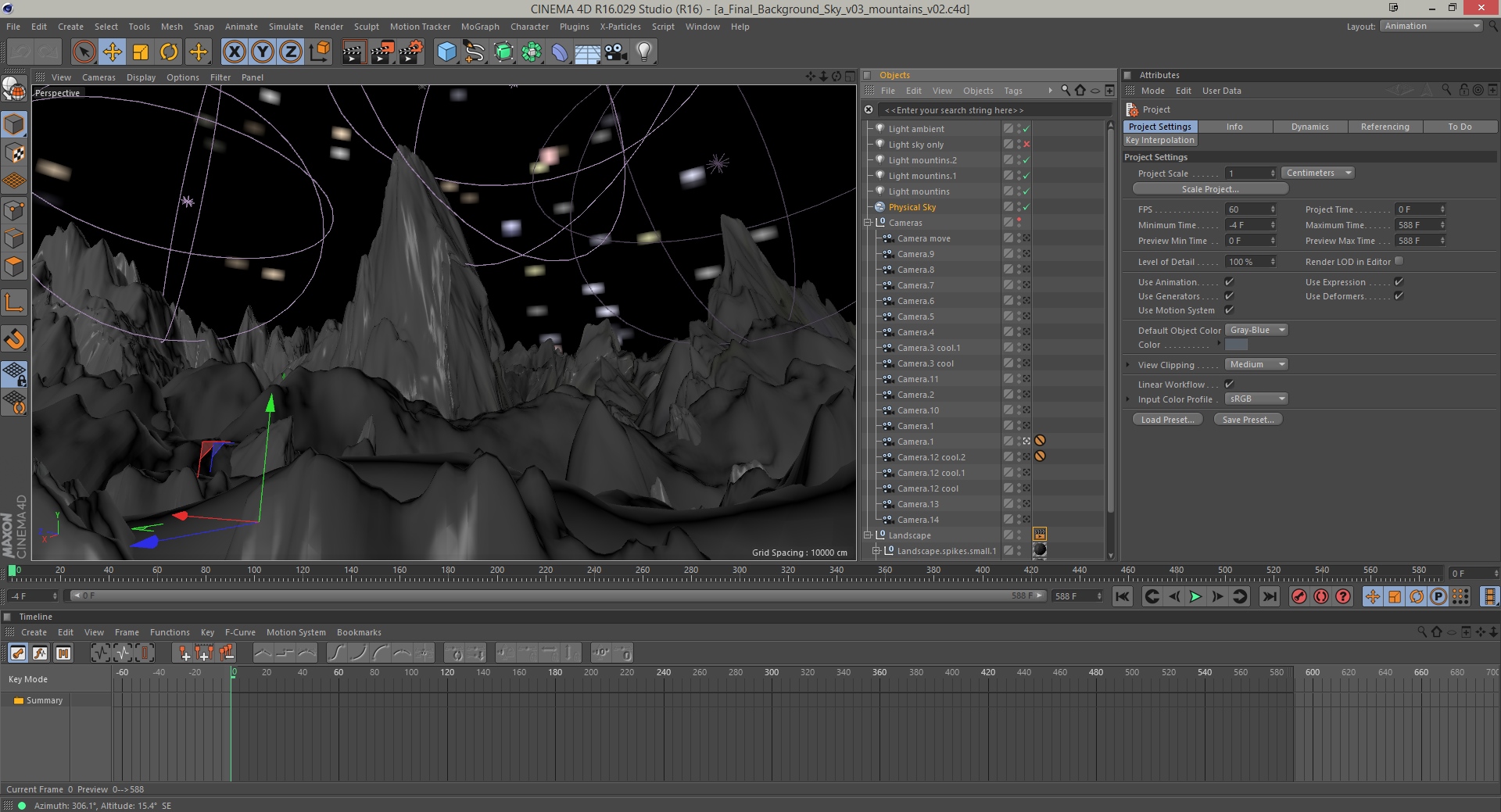The image size is (1501, 812).
Task: Activate the Move tool
Action: click(113, 52)
